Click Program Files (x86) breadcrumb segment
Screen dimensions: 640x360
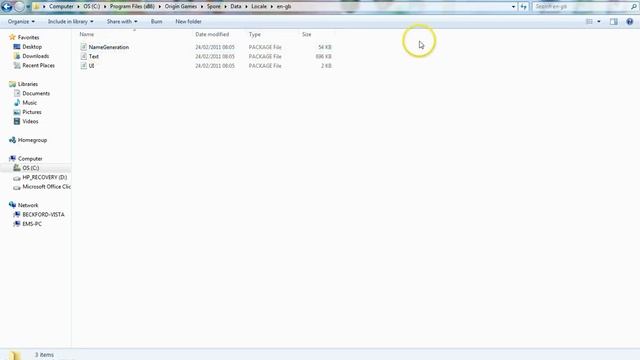(132, 7)
